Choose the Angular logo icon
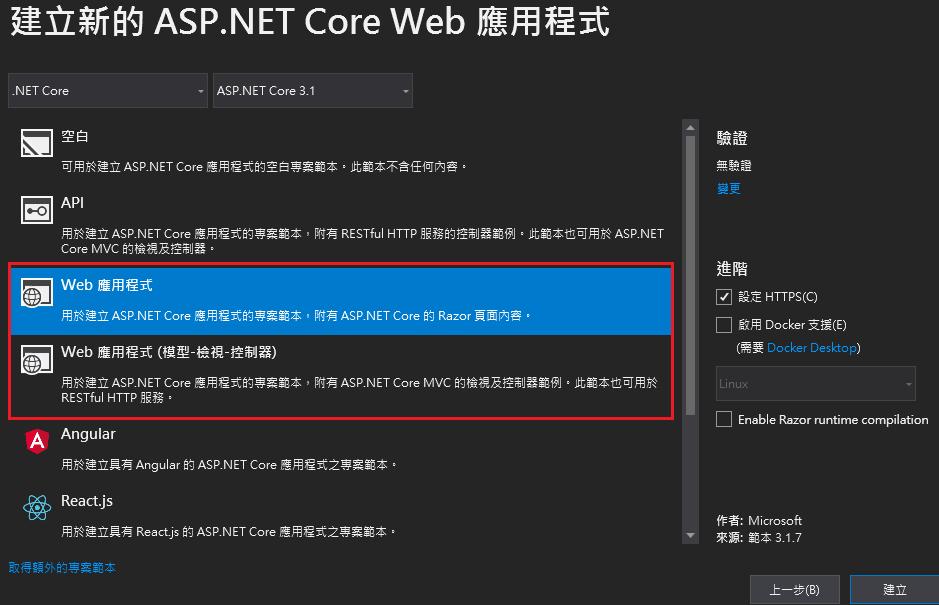Screen dimensions: 939x605 tap(37, 441)
